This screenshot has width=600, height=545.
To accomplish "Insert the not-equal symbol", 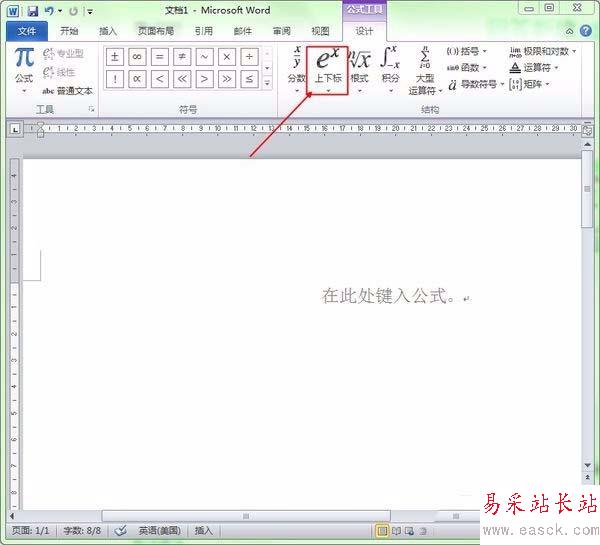I will pos(182,57).
